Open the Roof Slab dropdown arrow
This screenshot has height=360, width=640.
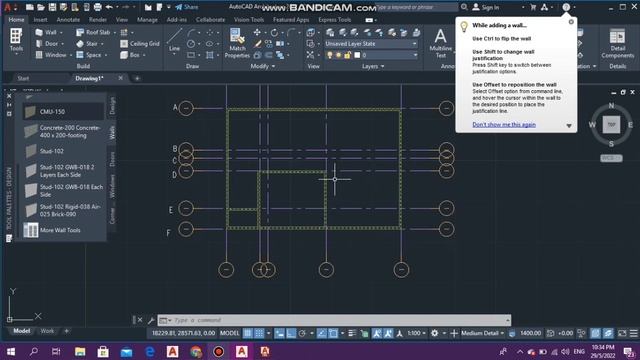[x=115, y=32]
